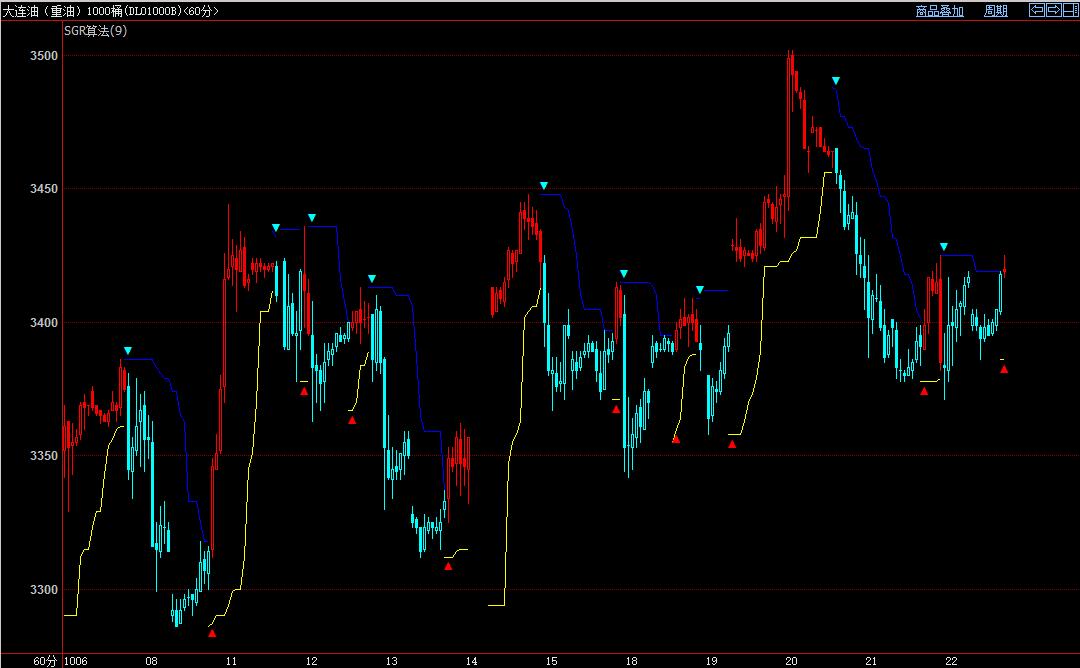Click the cyan sell arrow above the 3500 peak
The width and height of the screenshot is (1080, 668).
836,80
